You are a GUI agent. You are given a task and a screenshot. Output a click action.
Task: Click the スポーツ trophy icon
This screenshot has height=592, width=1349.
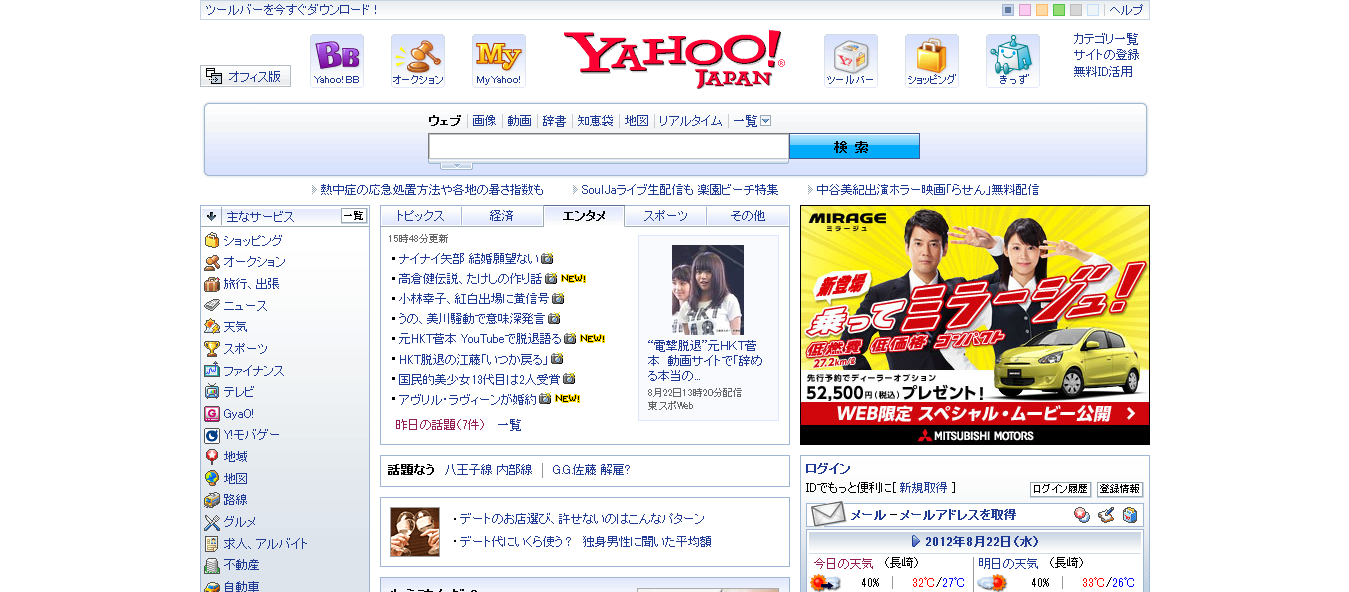click(212, 349)
